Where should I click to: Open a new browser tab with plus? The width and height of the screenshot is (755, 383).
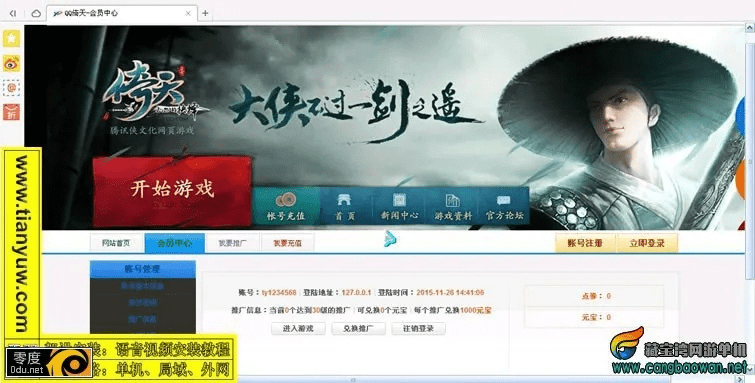(205, 13)
